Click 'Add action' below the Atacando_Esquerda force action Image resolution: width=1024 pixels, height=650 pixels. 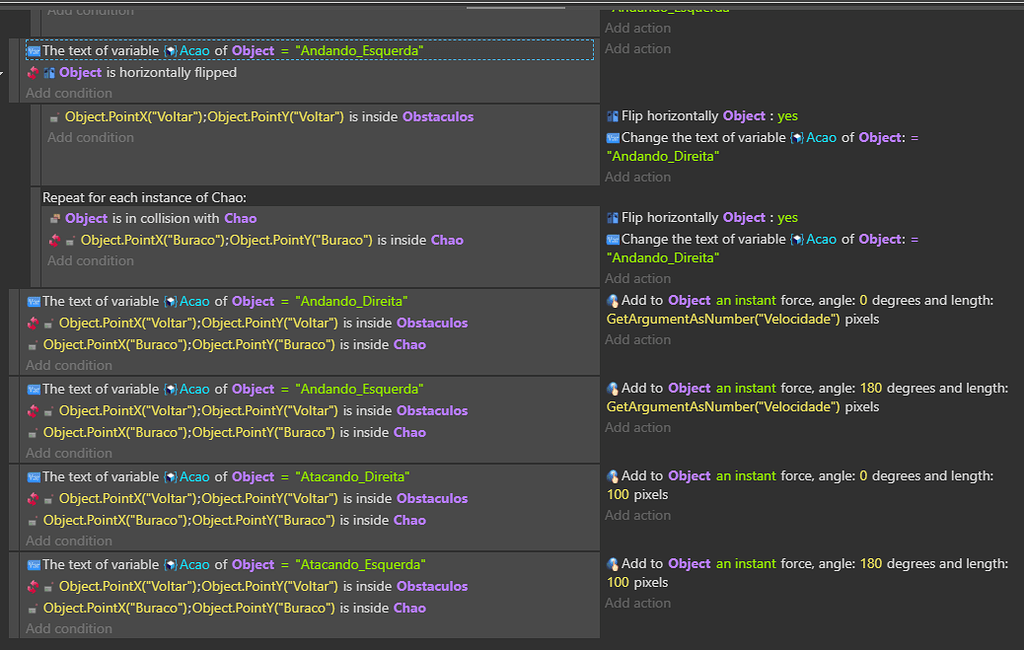pos(637,603)
